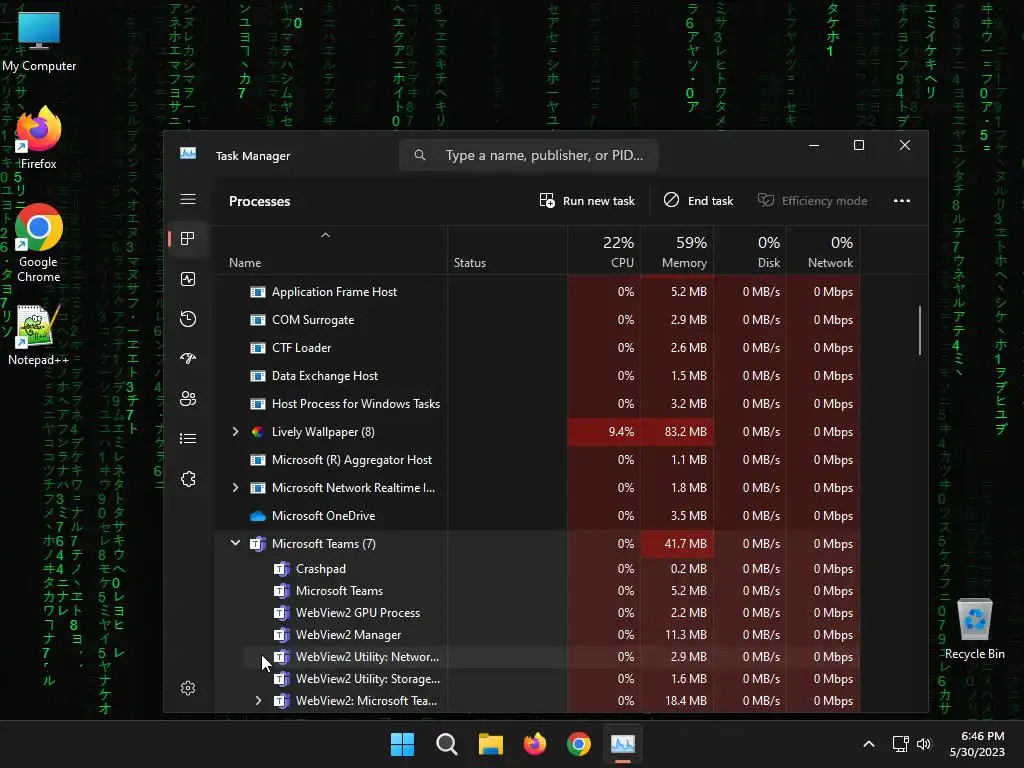Image resolution: width=1024 pixels, height=768 pixels.
Task: Open the Users sidebar icon
Action: (188, 398)
